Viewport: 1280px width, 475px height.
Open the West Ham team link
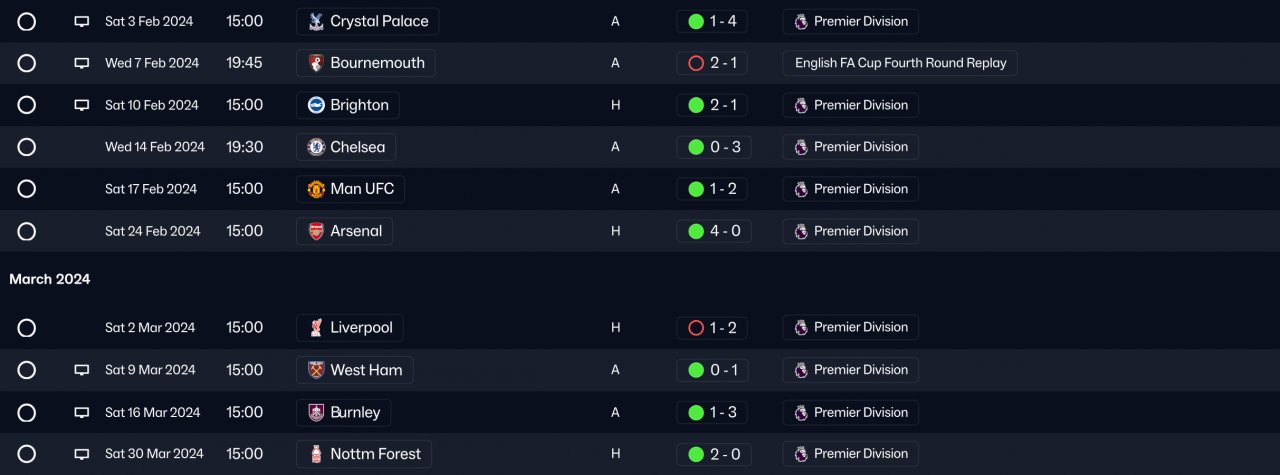365,370
